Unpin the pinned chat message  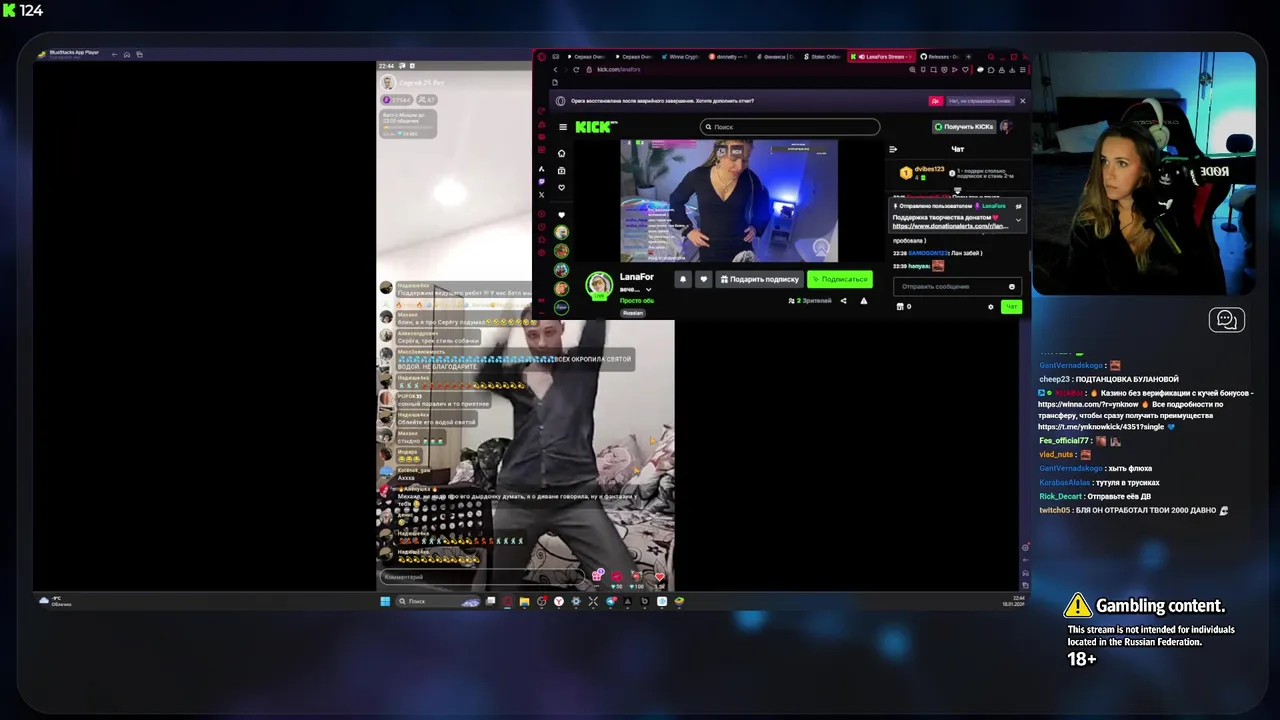click(1018, 206)
